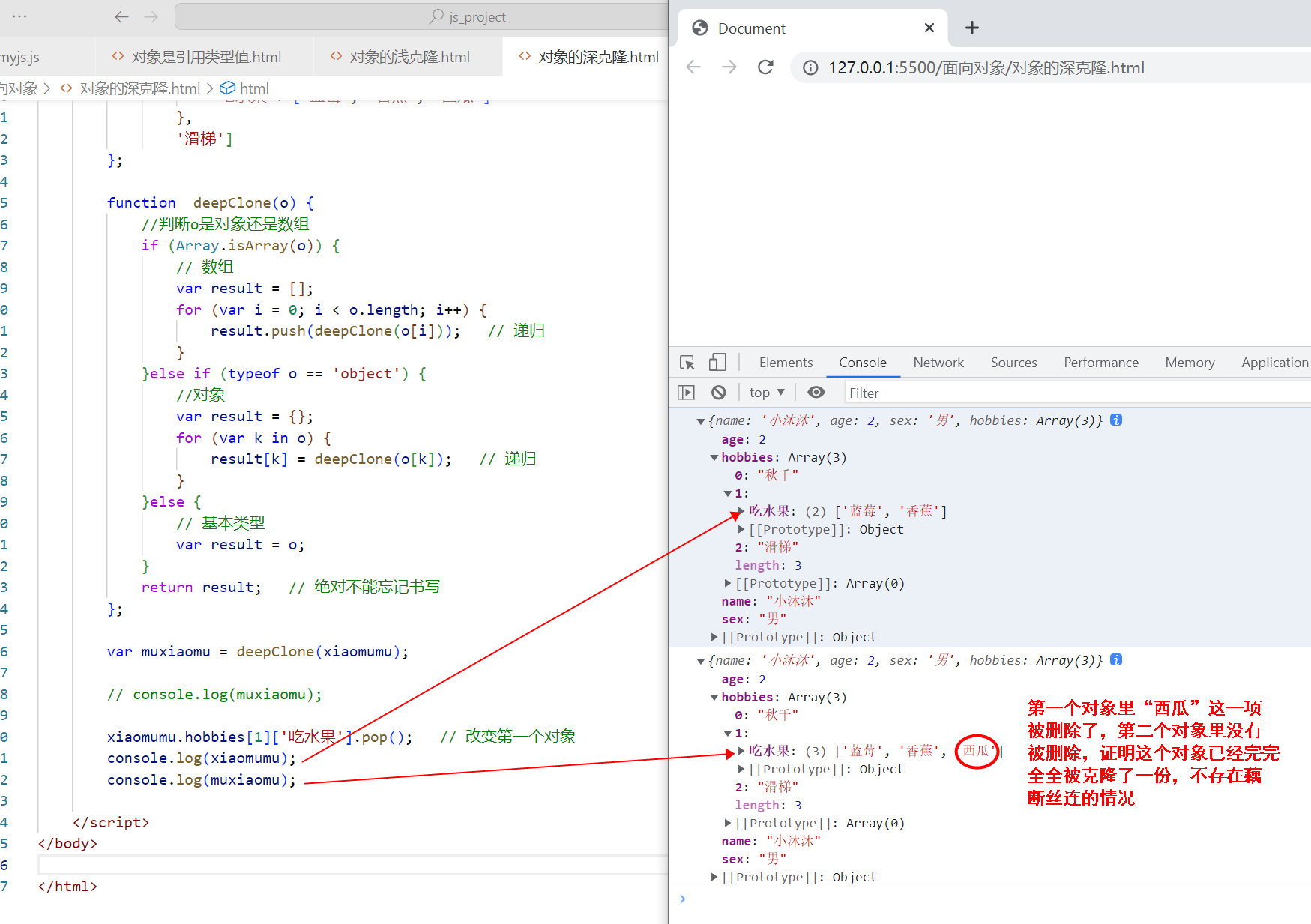Viewport: 1311px width, 924px height.
Task: Collapse the first logged object
Action: (x=701, y=421)
